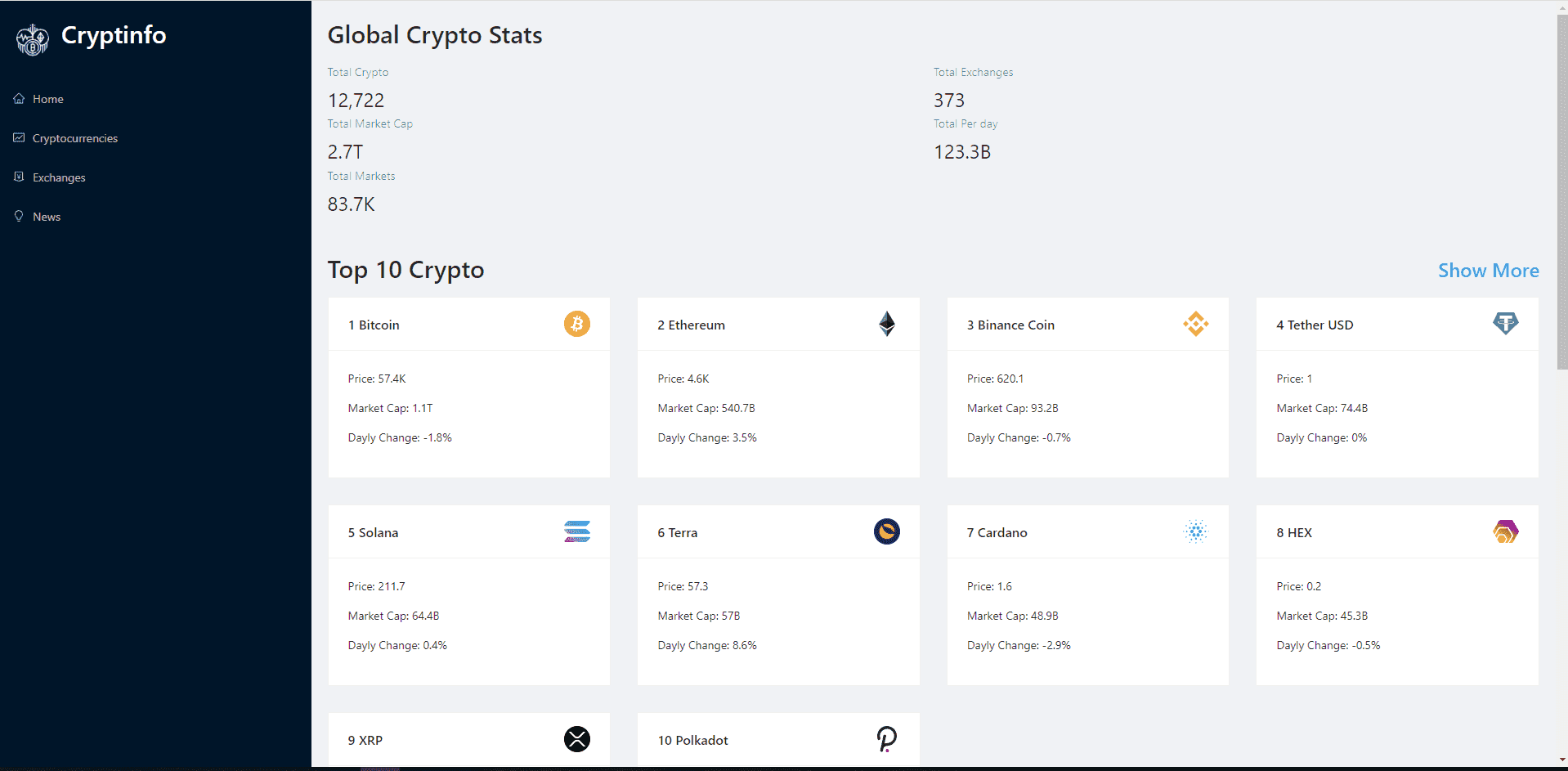Click the Cryptinfo logo icon
The width and height of the screenshot is (1568, 771).
33,39
